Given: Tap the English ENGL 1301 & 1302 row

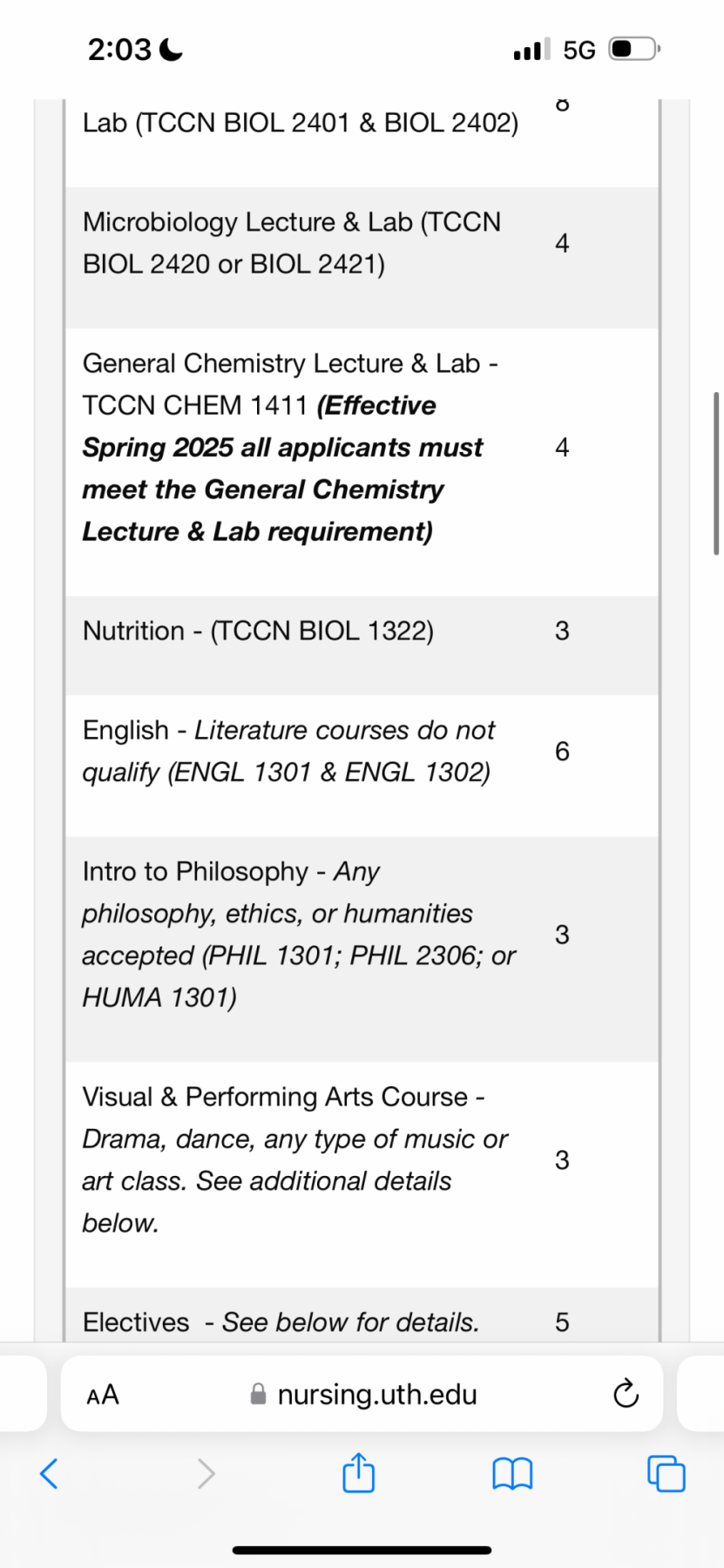Looking at the screenshot, I should (x=362, y=766).
